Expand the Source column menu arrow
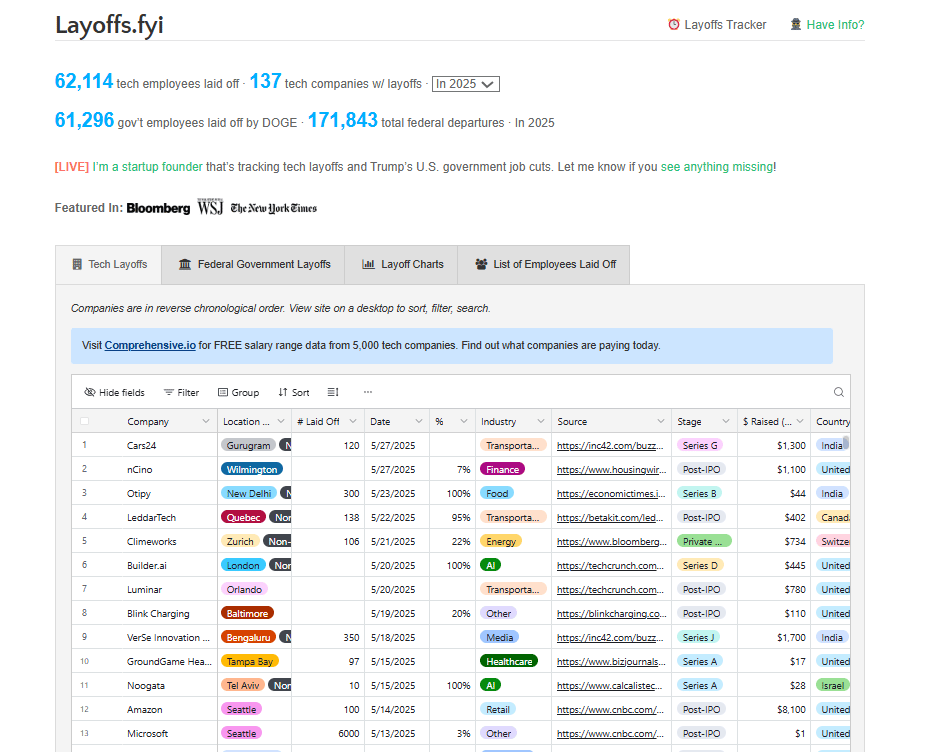This screenshot has height=752, width=942. [x=661, y=421]
